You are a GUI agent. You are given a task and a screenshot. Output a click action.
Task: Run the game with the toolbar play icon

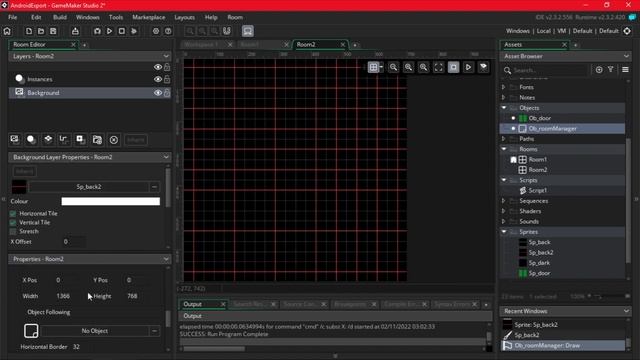click(x=109, y=31)
